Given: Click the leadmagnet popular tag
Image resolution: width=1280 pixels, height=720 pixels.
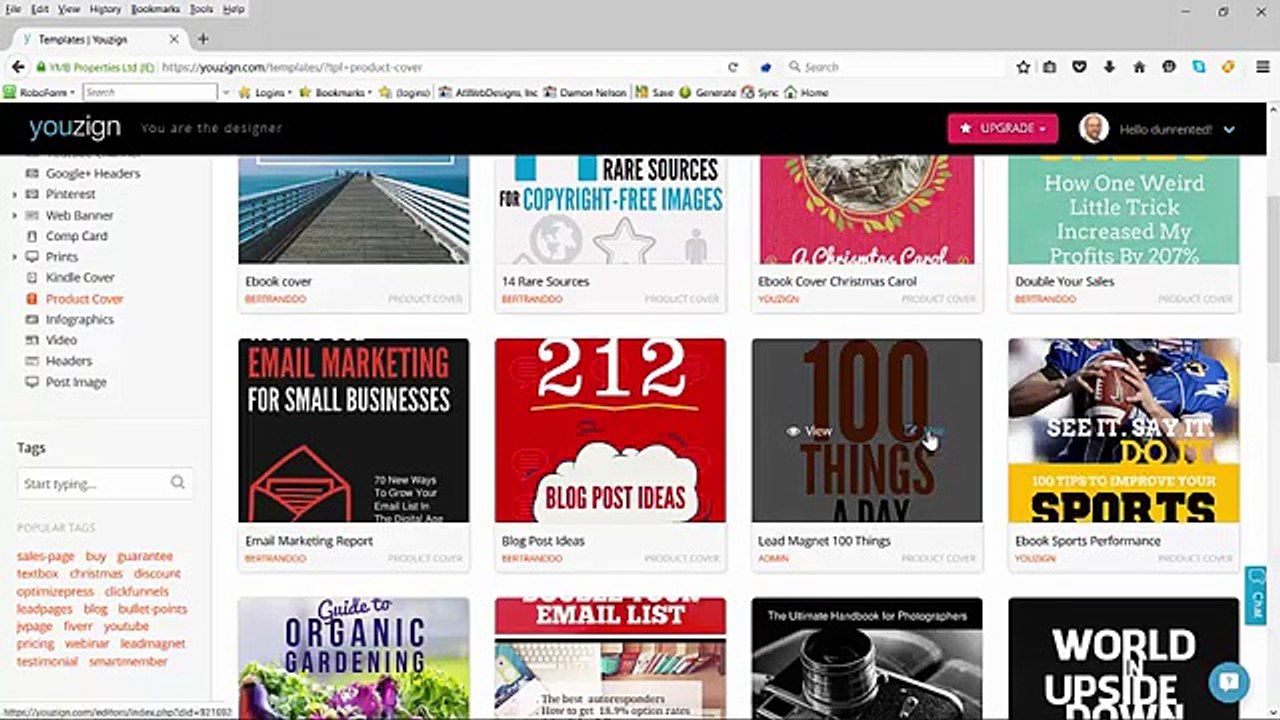Looking at the screenshot, I should tap(153, 644).
